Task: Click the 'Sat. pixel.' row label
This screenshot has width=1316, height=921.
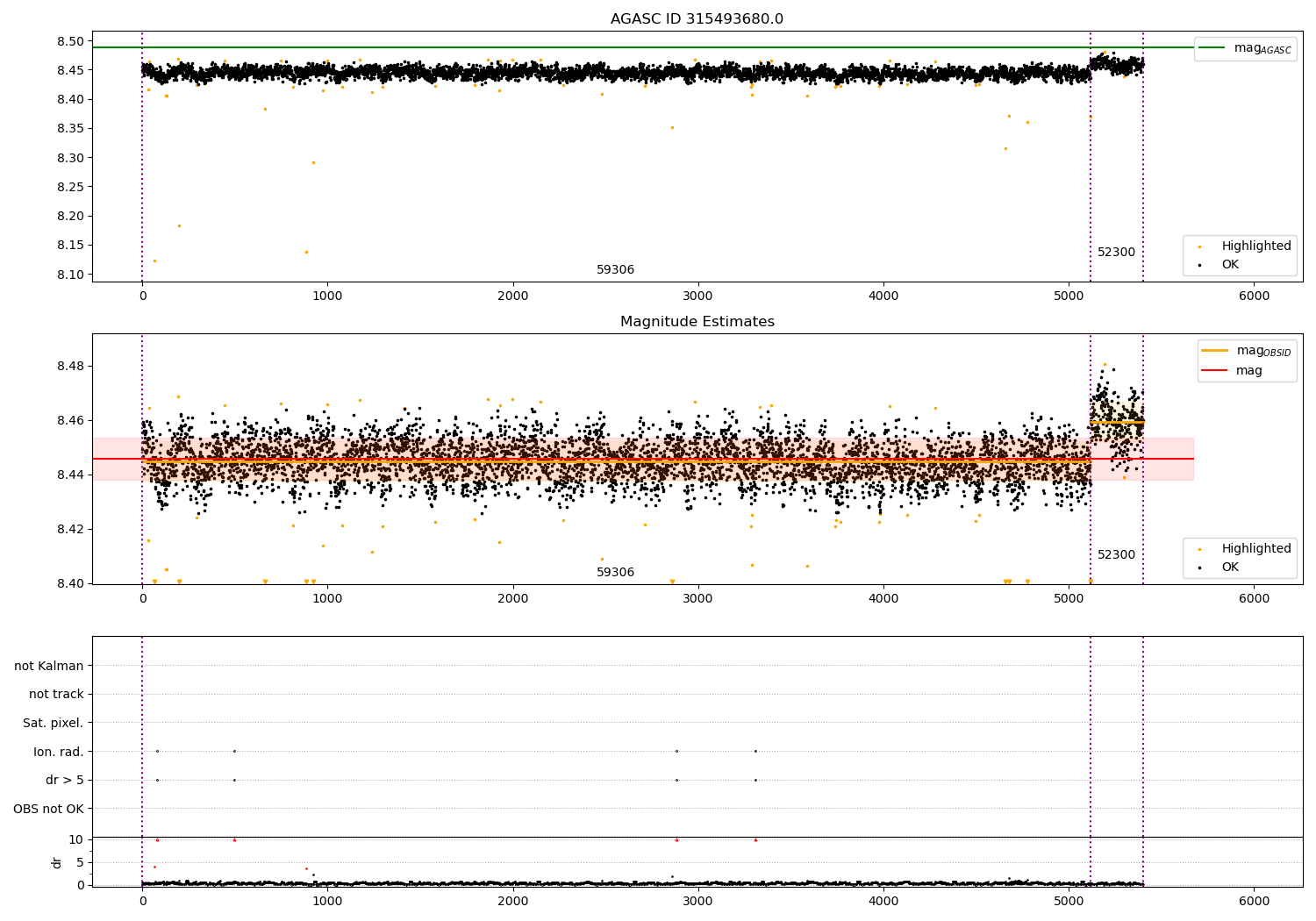Action: click(x=54, y=723)
